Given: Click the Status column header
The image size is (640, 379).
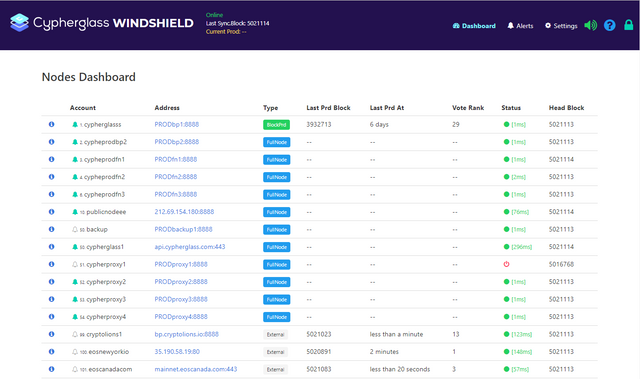Looking at the screenshot, I should point(511,108).
